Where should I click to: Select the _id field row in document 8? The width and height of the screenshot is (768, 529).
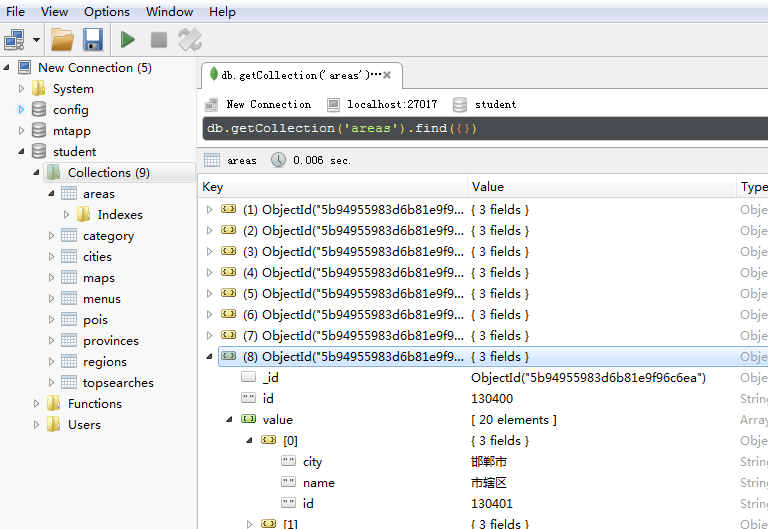pos(483,378)
